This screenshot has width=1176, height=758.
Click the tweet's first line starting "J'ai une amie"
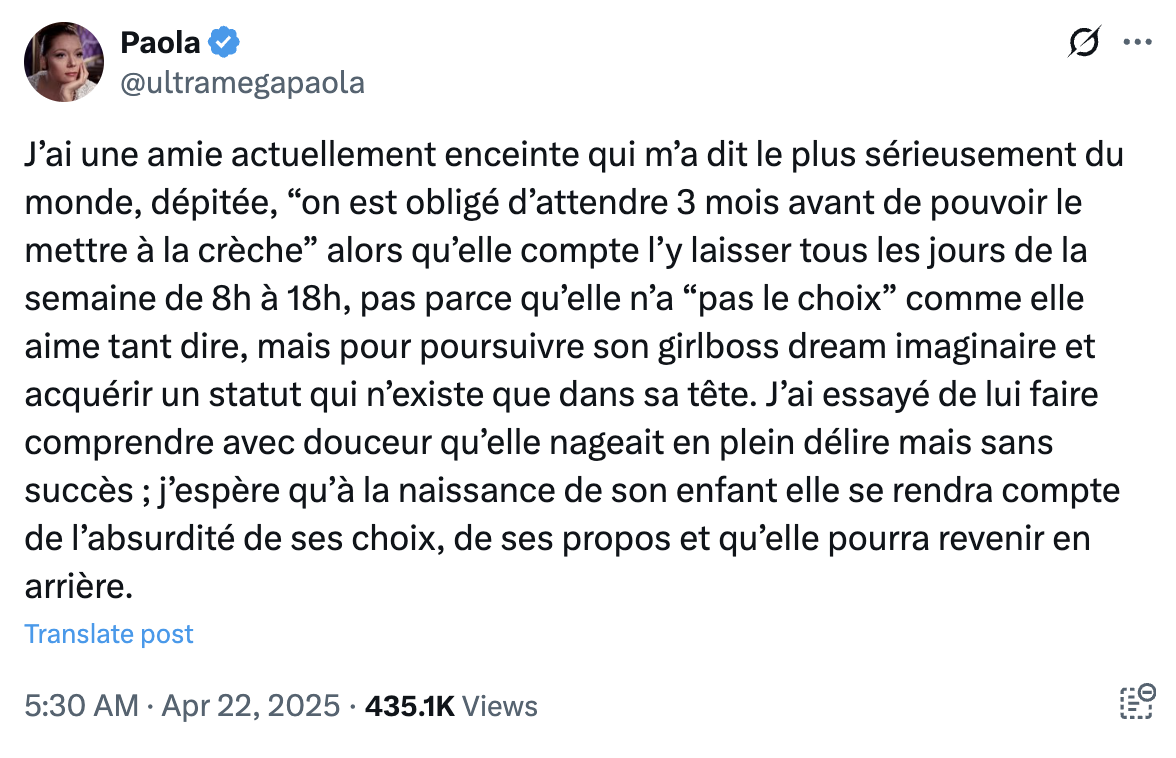tap(574, 154)
